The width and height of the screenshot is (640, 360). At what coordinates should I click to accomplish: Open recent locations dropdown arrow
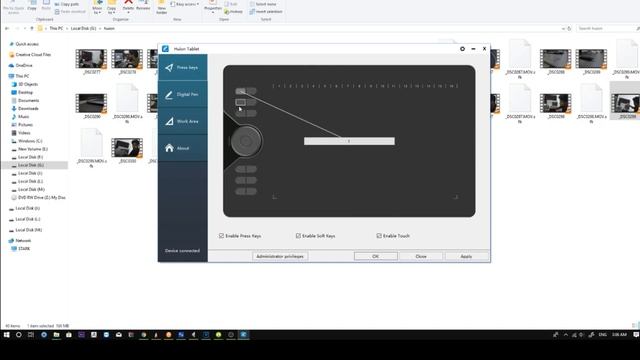[x=25, y=29]
